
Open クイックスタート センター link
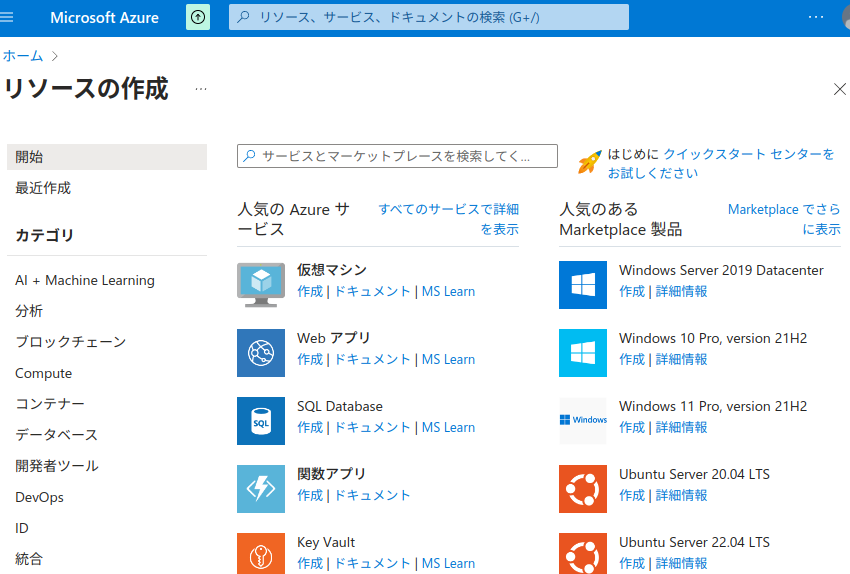click(x=749, y=154)
